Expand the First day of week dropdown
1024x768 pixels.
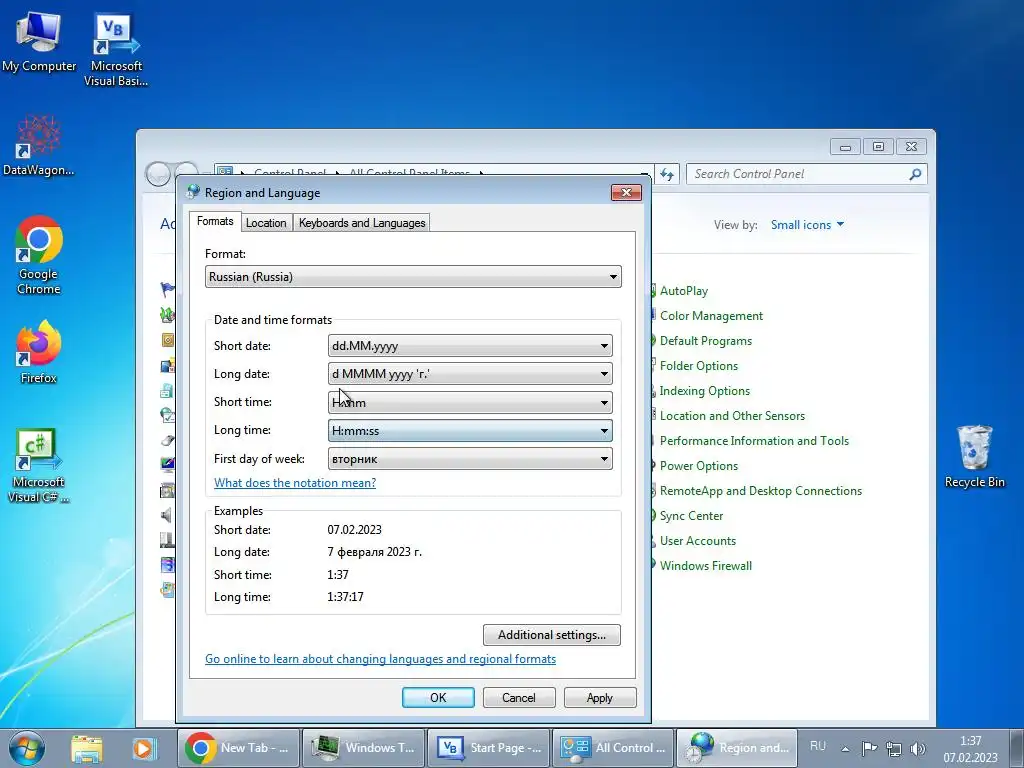pyautogui.click(x=470, y=459)
